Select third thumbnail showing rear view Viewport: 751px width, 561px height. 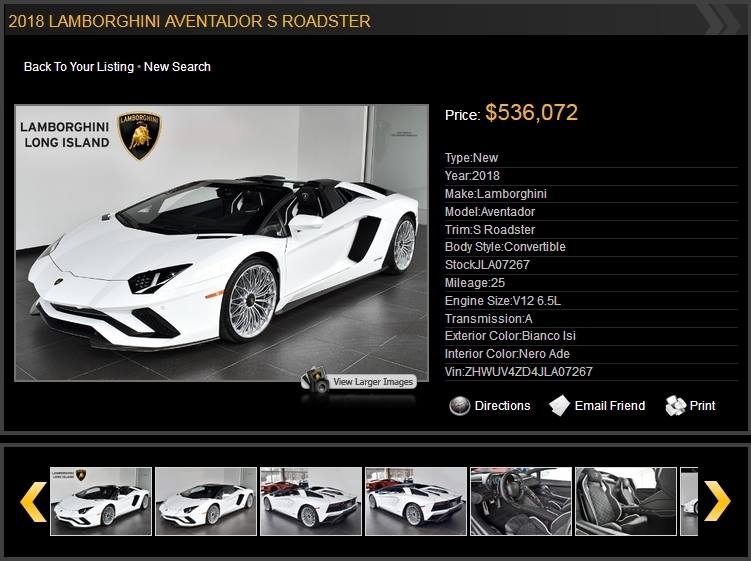click(311, 501)
